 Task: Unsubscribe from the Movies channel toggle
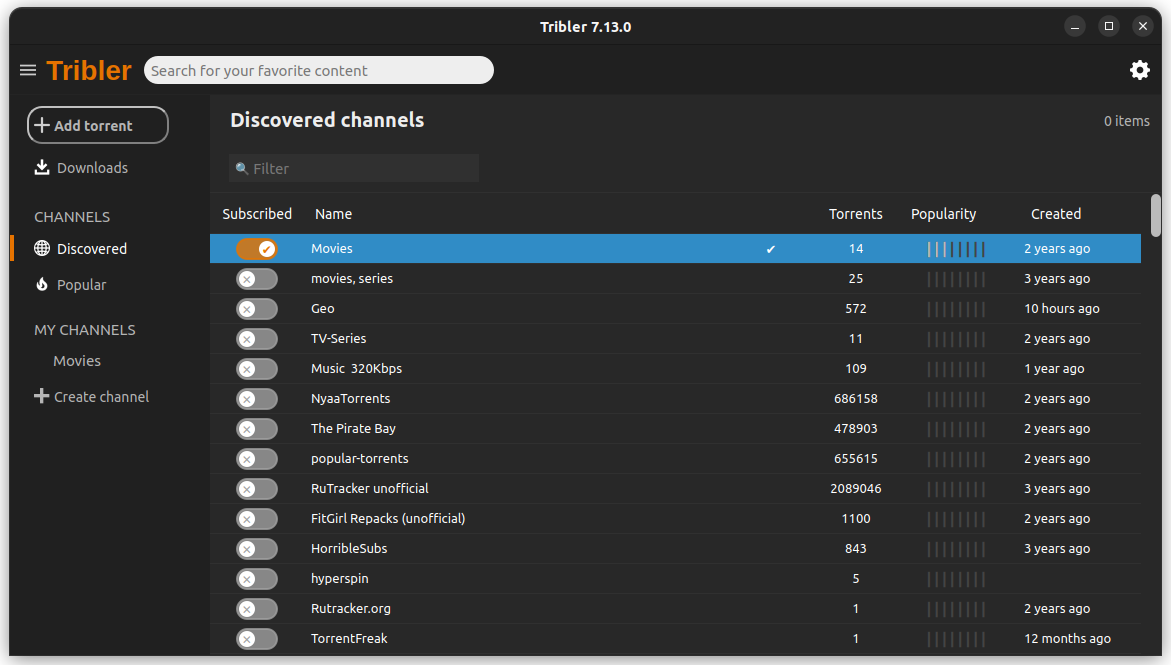pos(257,249)
